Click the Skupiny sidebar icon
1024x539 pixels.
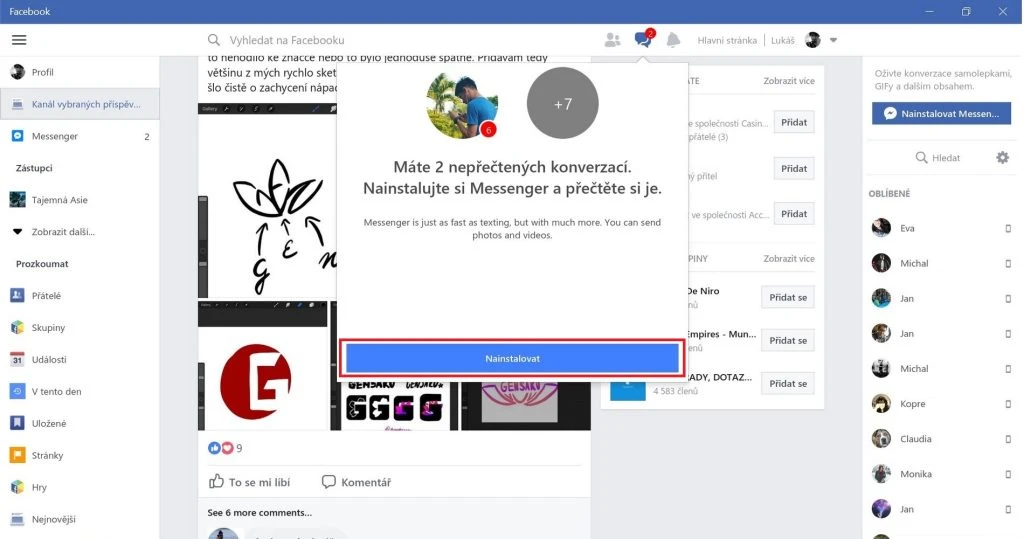tap(17, 327)
